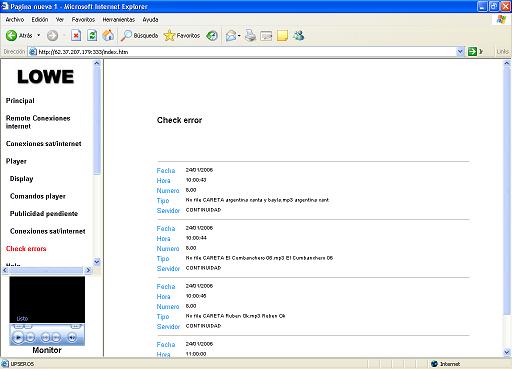Open the Publicidad pendiente sidebar link
512x369 pixels.
(x=44, y=214)
